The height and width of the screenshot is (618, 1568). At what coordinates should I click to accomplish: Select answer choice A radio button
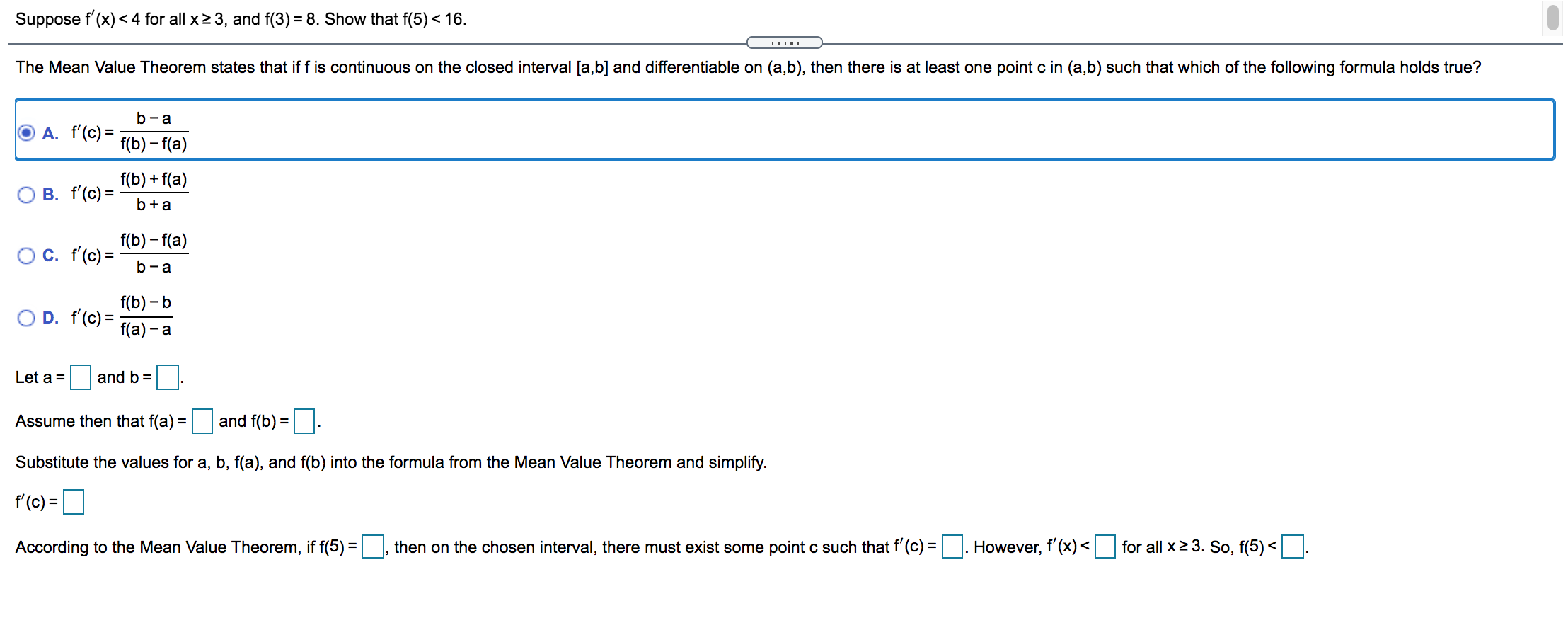point(26,132)
